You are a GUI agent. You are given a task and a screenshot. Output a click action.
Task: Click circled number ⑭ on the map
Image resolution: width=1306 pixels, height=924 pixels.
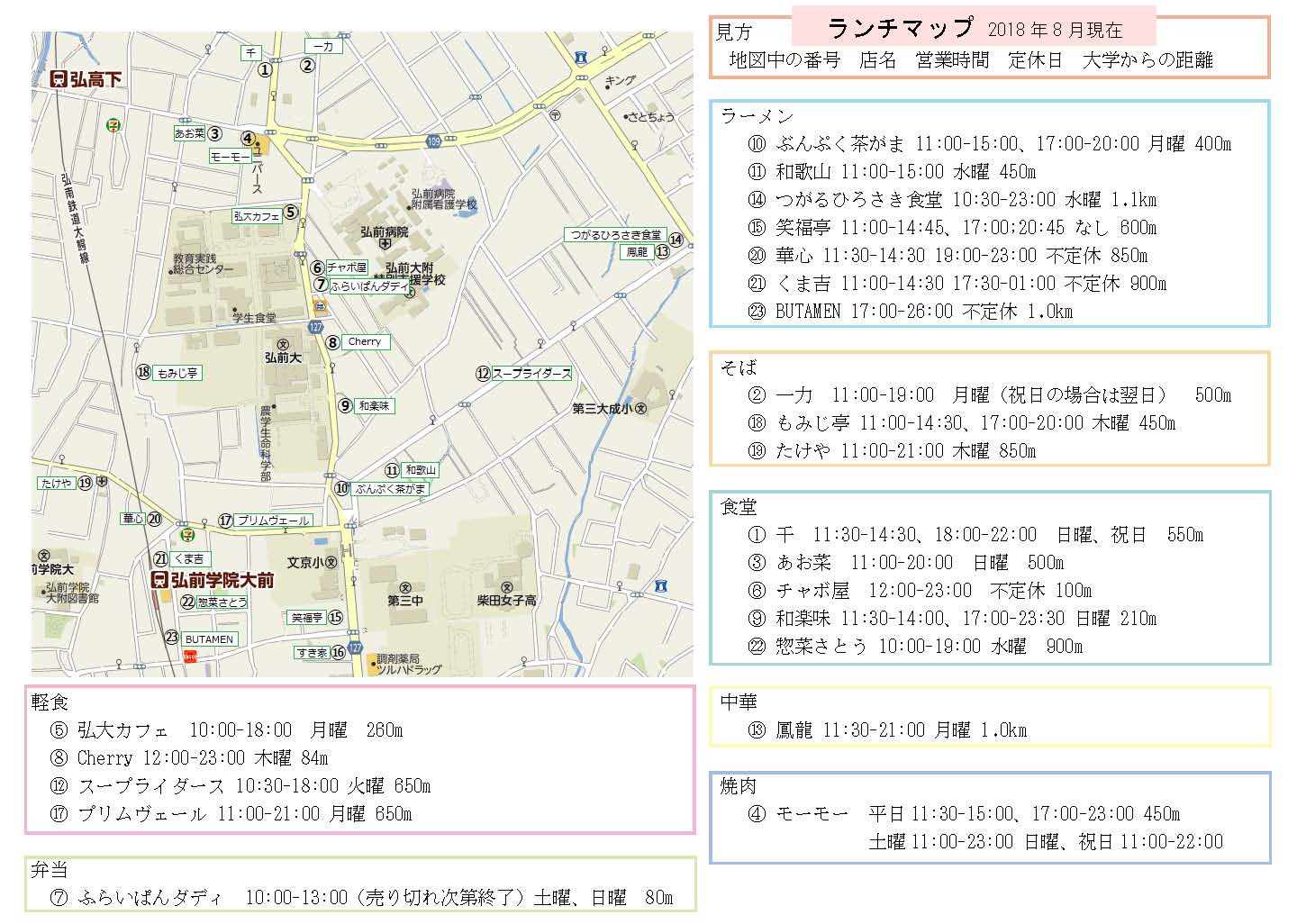[676, 240]
